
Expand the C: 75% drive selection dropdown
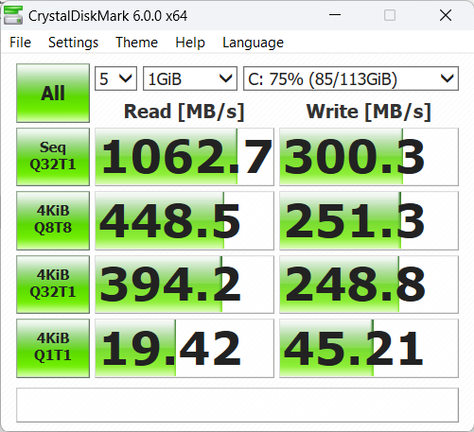tap(351, 79)
